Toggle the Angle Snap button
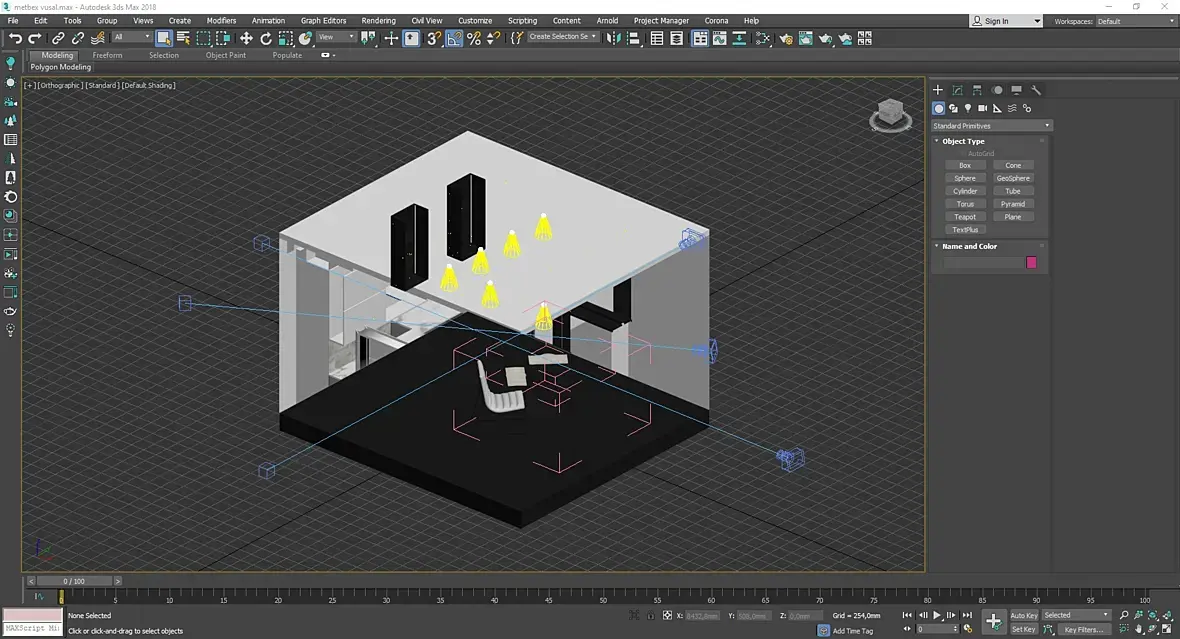Screen dimensions: 1180x639 point(454,38)
